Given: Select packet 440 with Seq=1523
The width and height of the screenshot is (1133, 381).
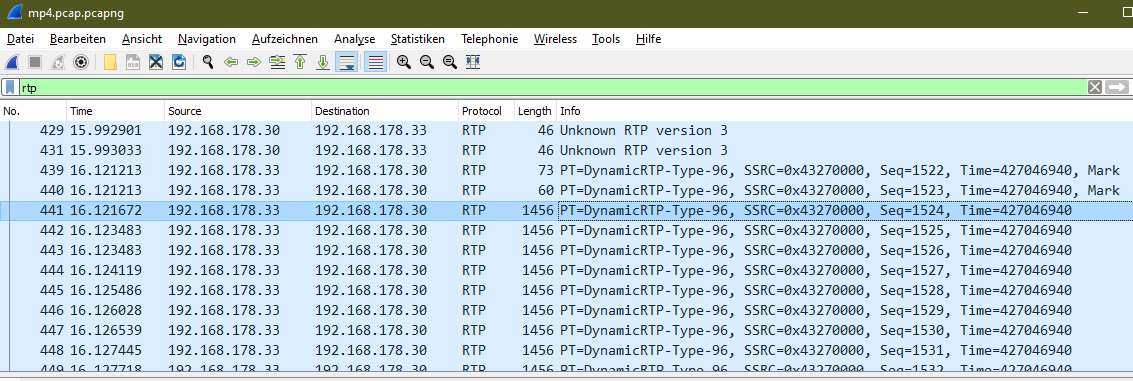Looking at the screenshot, I should [566, 191].
